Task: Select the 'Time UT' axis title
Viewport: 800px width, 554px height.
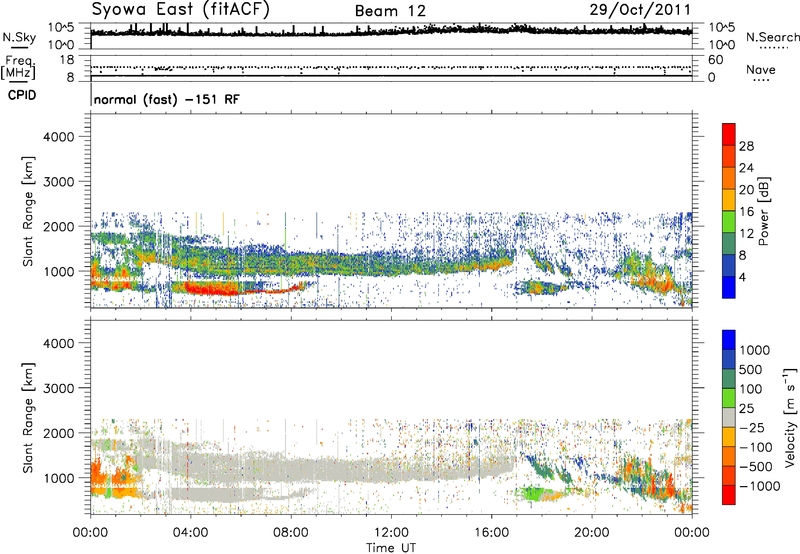Action: [x=391, y=548]
